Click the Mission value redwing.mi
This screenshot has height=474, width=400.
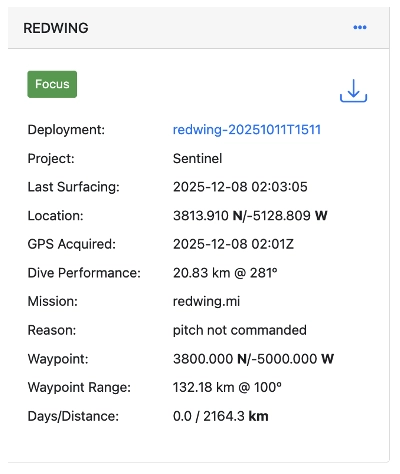(206, 302)
